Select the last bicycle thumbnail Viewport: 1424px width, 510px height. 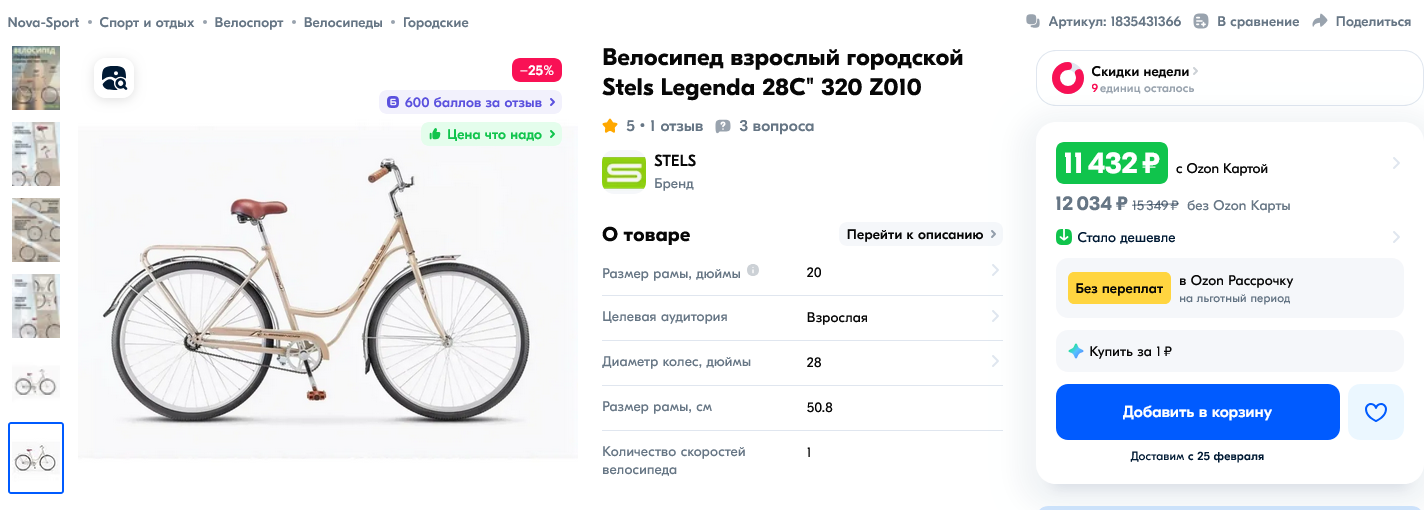coord(36,458)
